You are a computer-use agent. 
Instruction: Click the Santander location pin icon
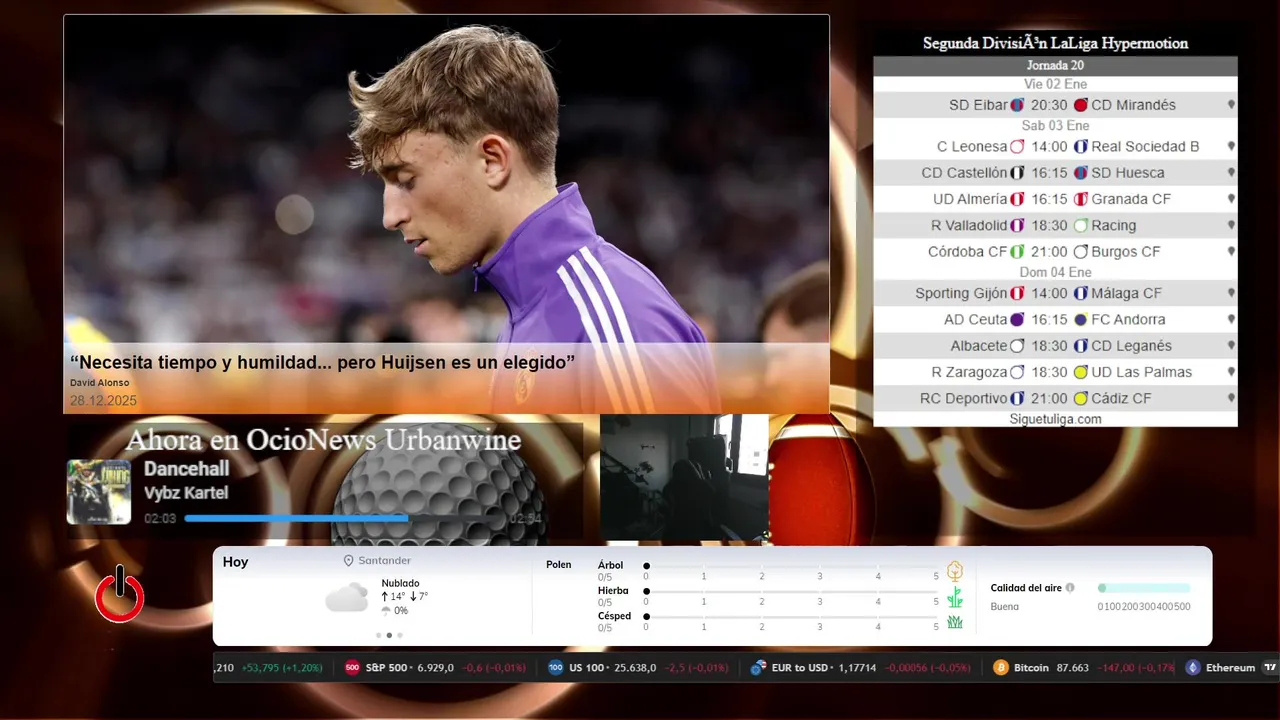[x=349, y=561]
